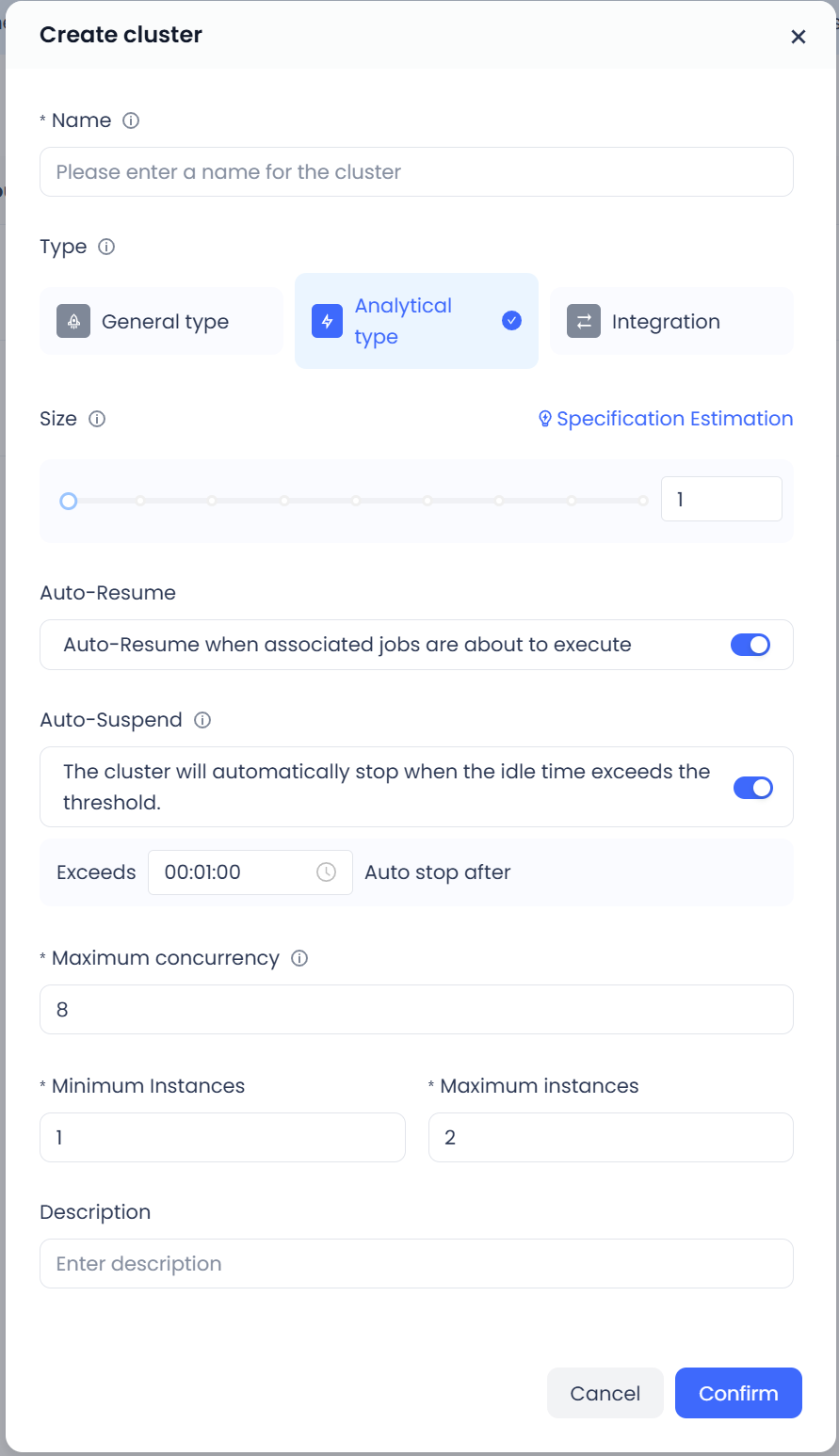This screenshot has height=1456, width=839.
Task: Click the swap arrows Integration icon
Action: pos(584,322)
